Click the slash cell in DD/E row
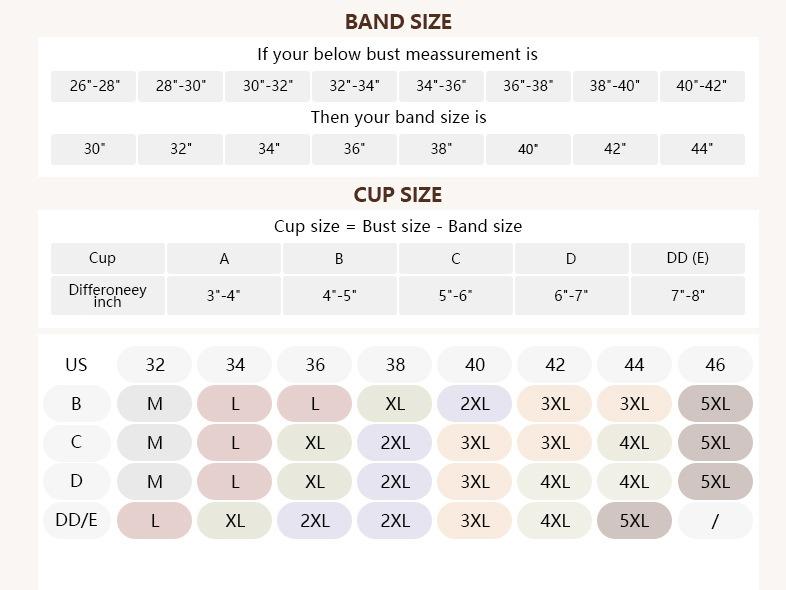The height and width of the screenshot is (590, 786). click(x=715, y=521)
